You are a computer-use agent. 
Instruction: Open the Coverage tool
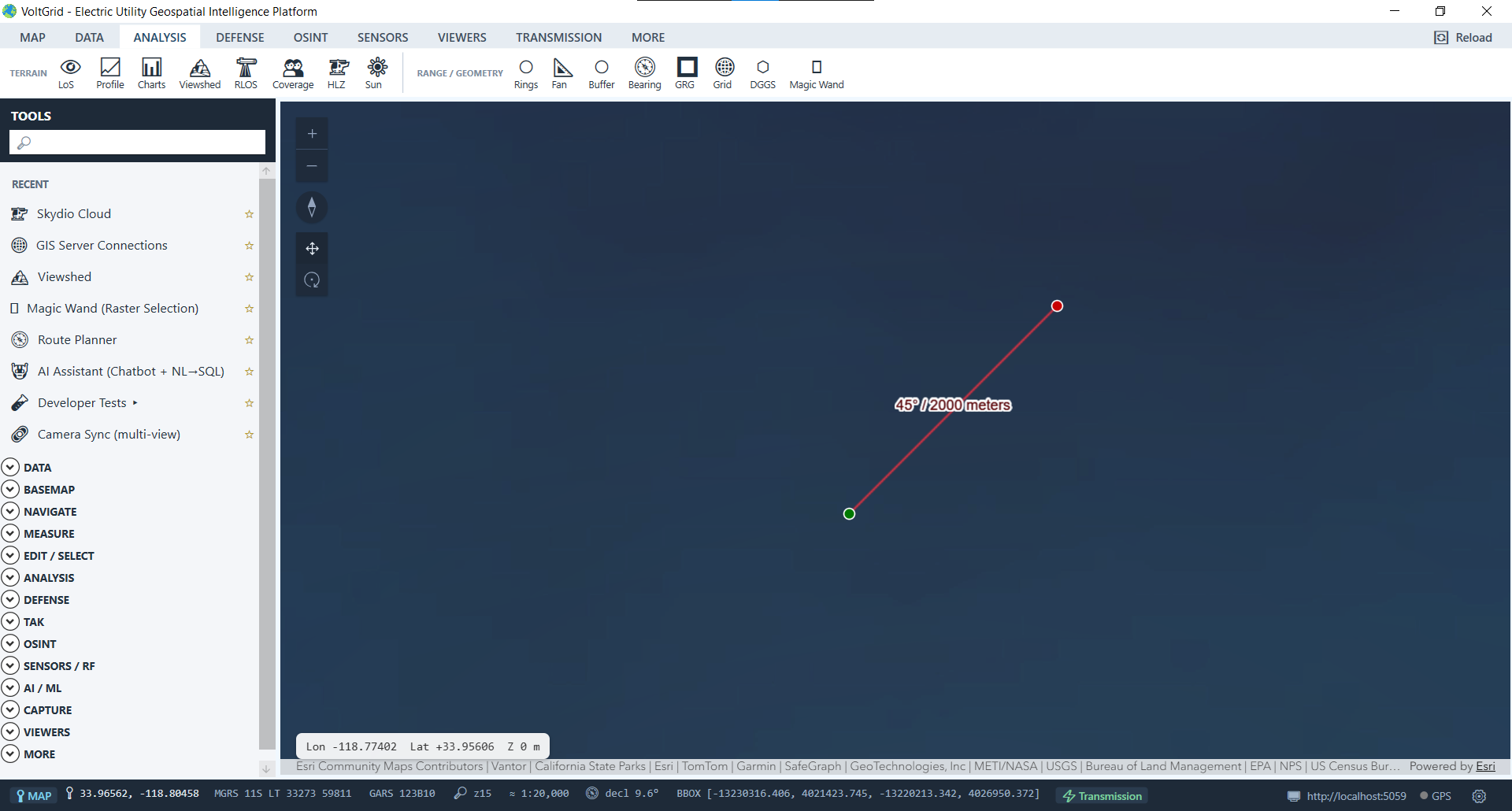tap(293, 73)
